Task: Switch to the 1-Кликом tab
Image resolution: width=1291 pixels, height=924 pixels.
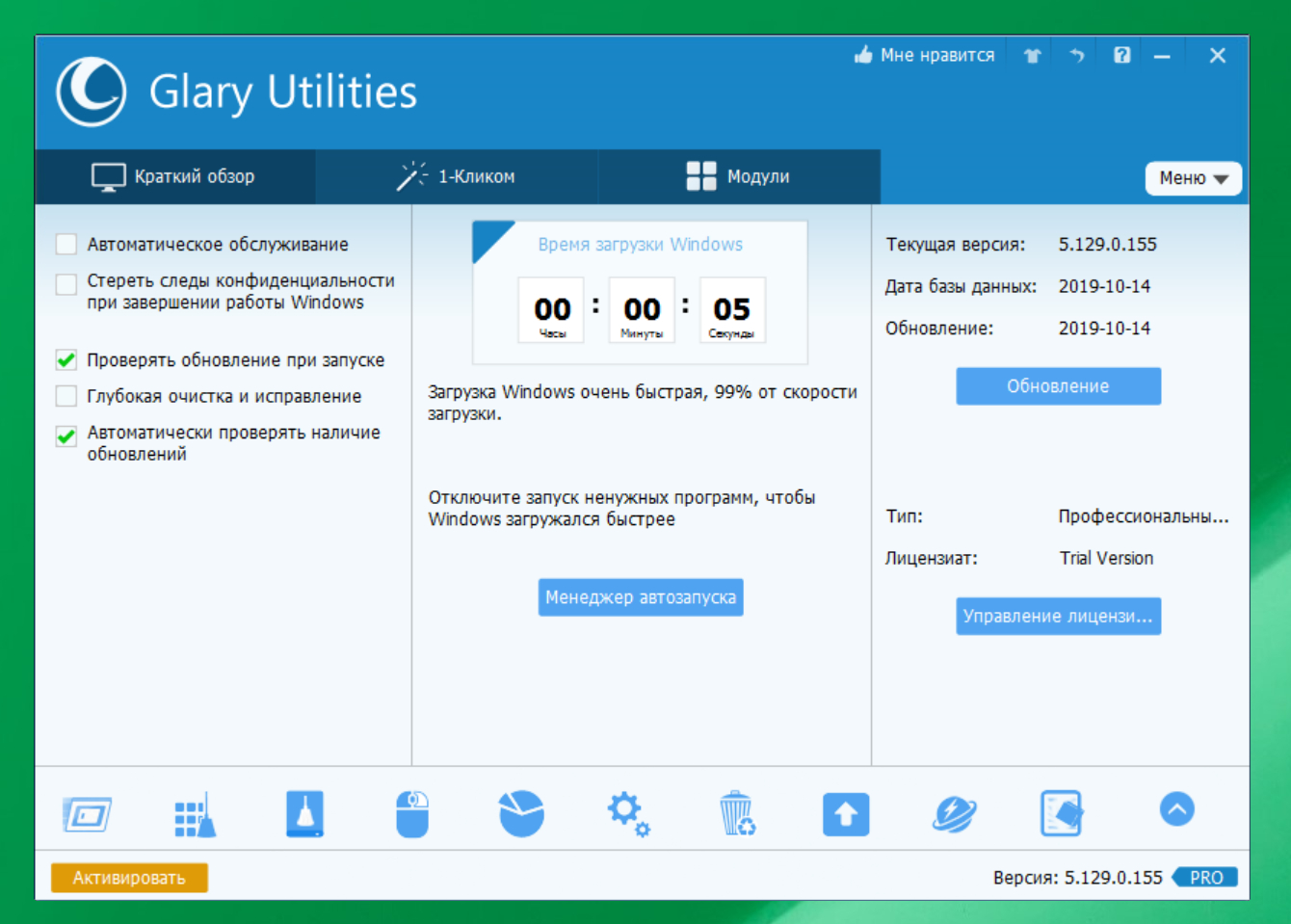Action: [457, 176]
